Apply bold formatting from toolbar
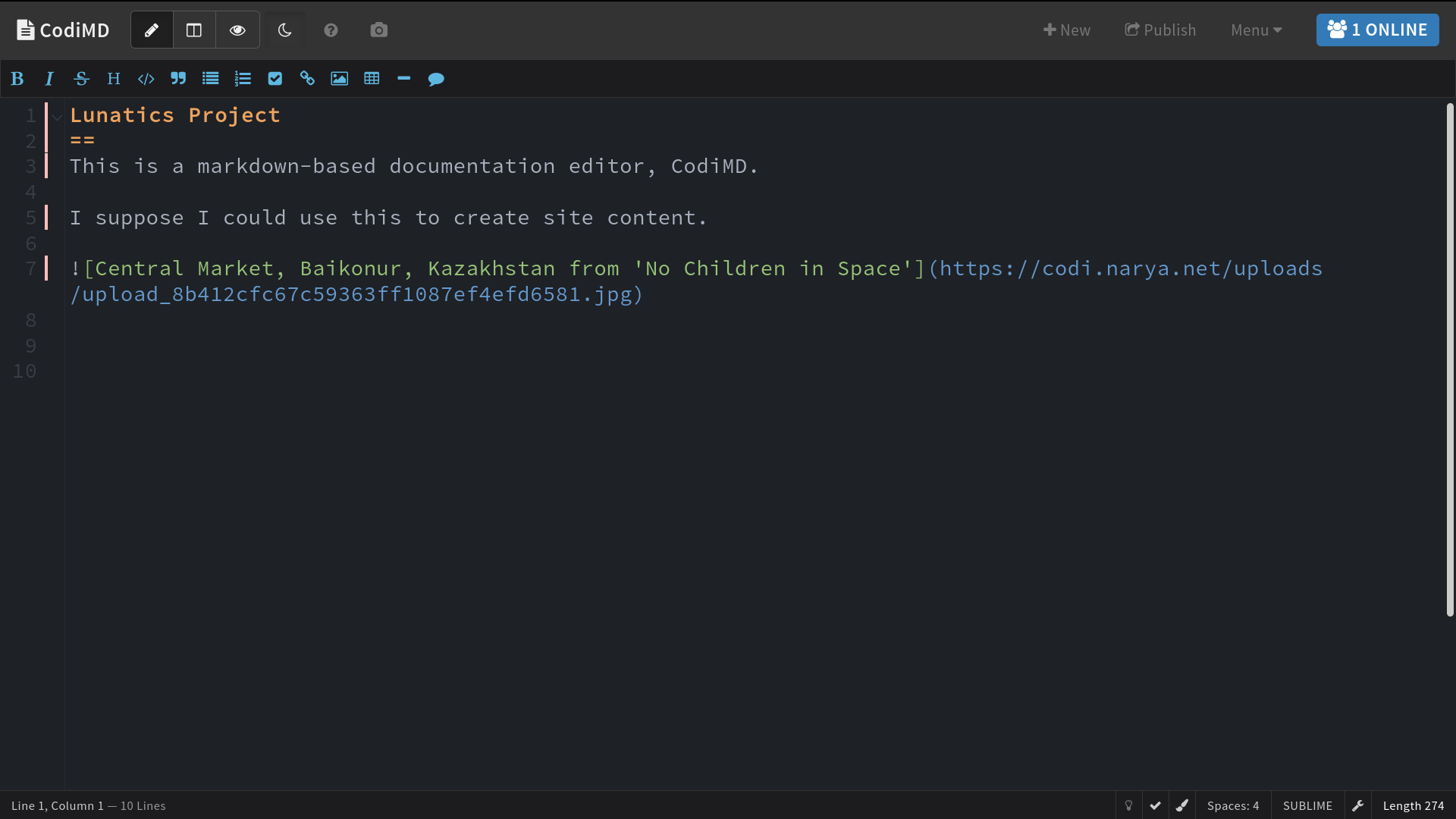The width and height of the screenshot is (1456, 819). 17,79
